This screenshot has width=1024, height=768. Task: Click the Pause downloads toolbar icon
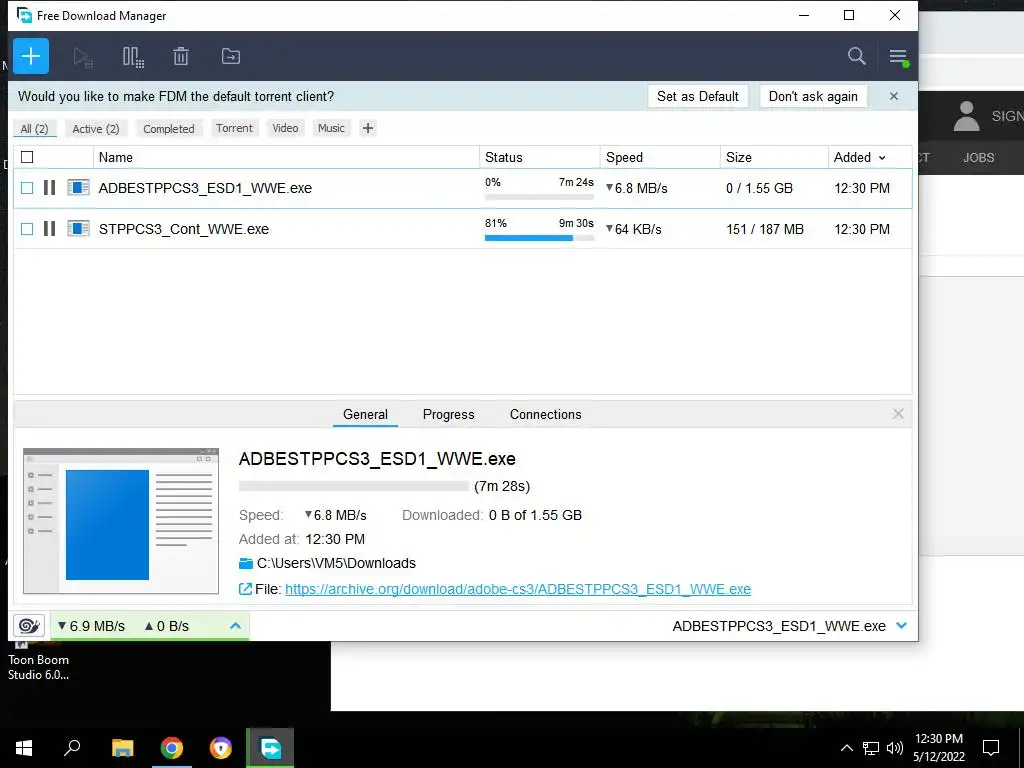[x=133, y=57]
